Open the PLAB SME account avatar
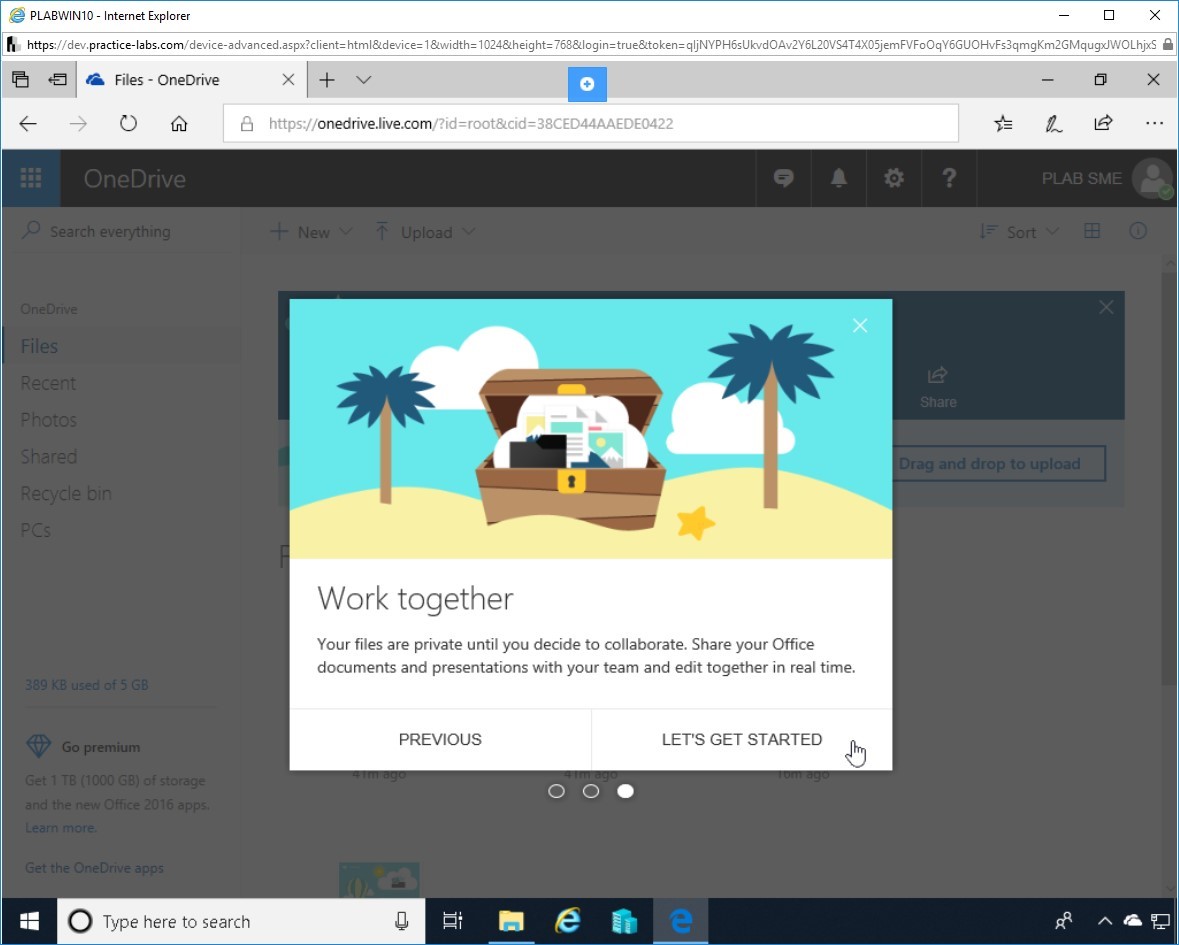The height and width of the screenshot is (945, 1179). [1153, 179]
